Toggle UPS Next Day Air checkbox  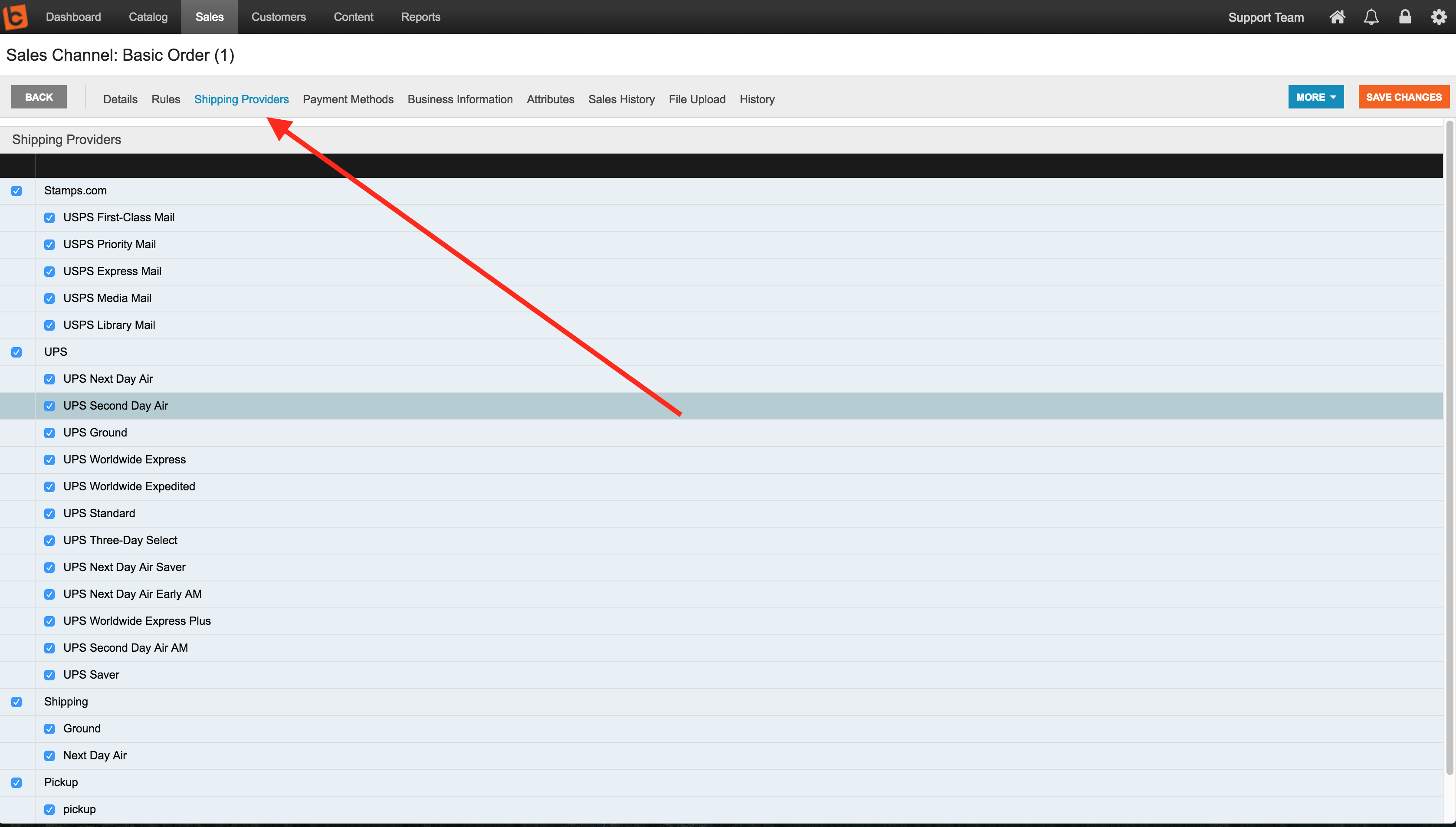49,379
